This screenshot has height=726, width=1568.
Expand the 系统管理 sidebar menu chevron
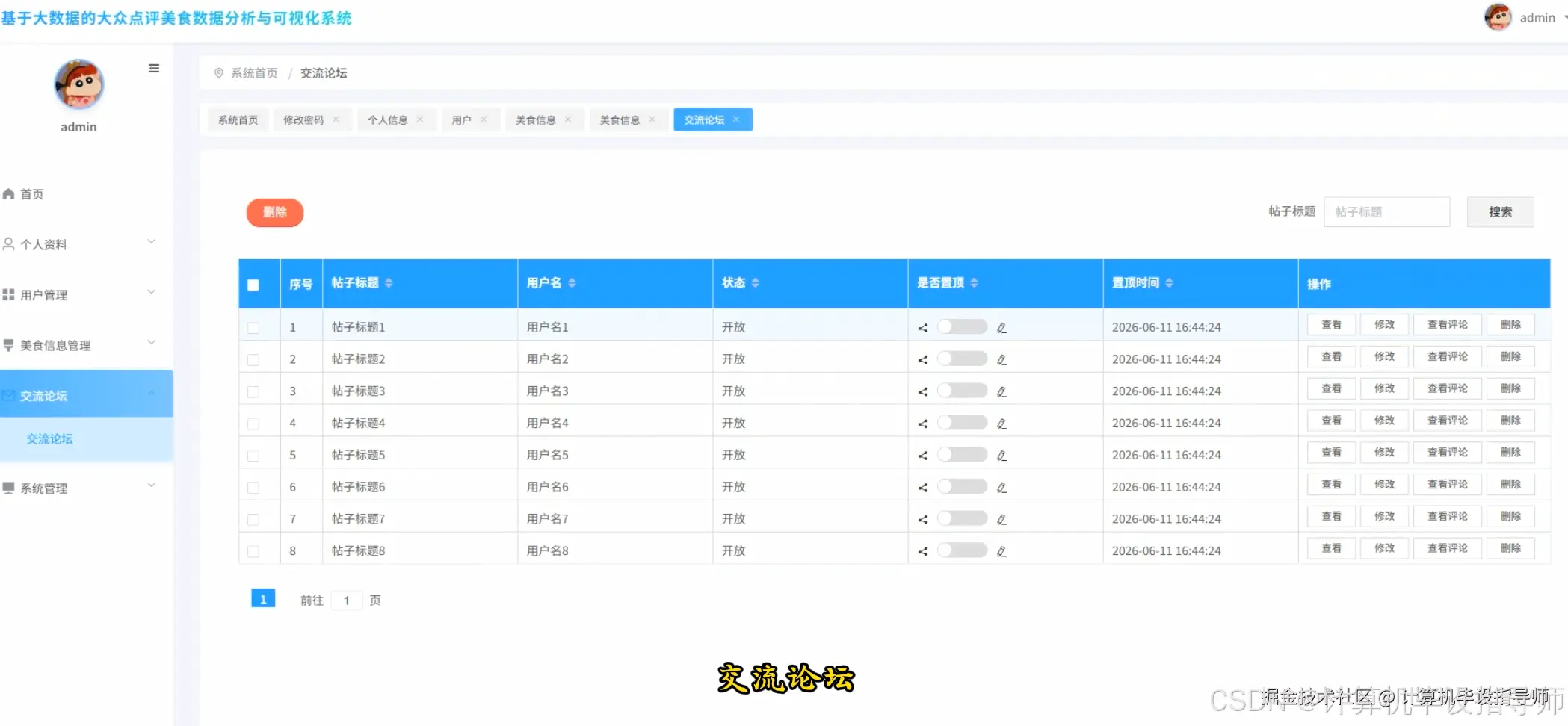(152, 485)
